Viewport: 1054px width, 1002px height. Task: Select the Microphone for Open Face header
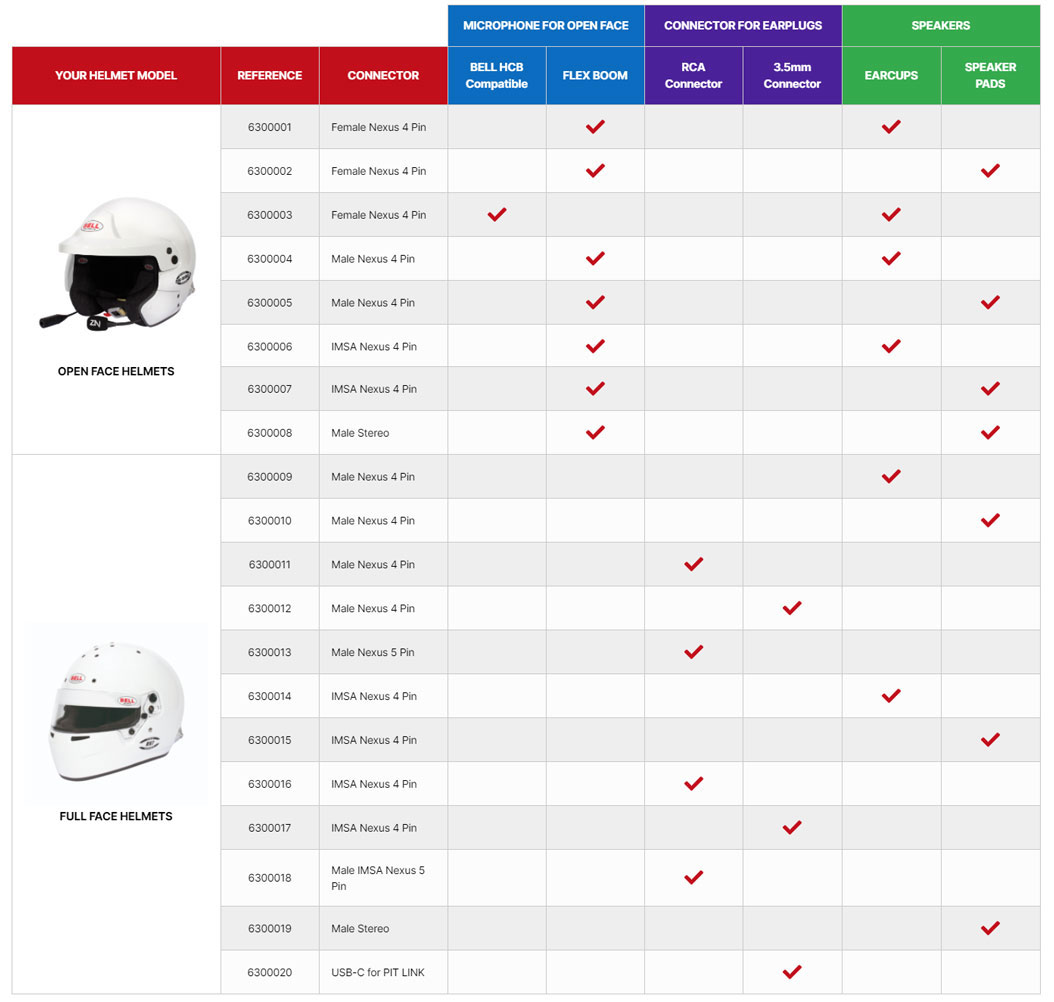tap(546, 25)
